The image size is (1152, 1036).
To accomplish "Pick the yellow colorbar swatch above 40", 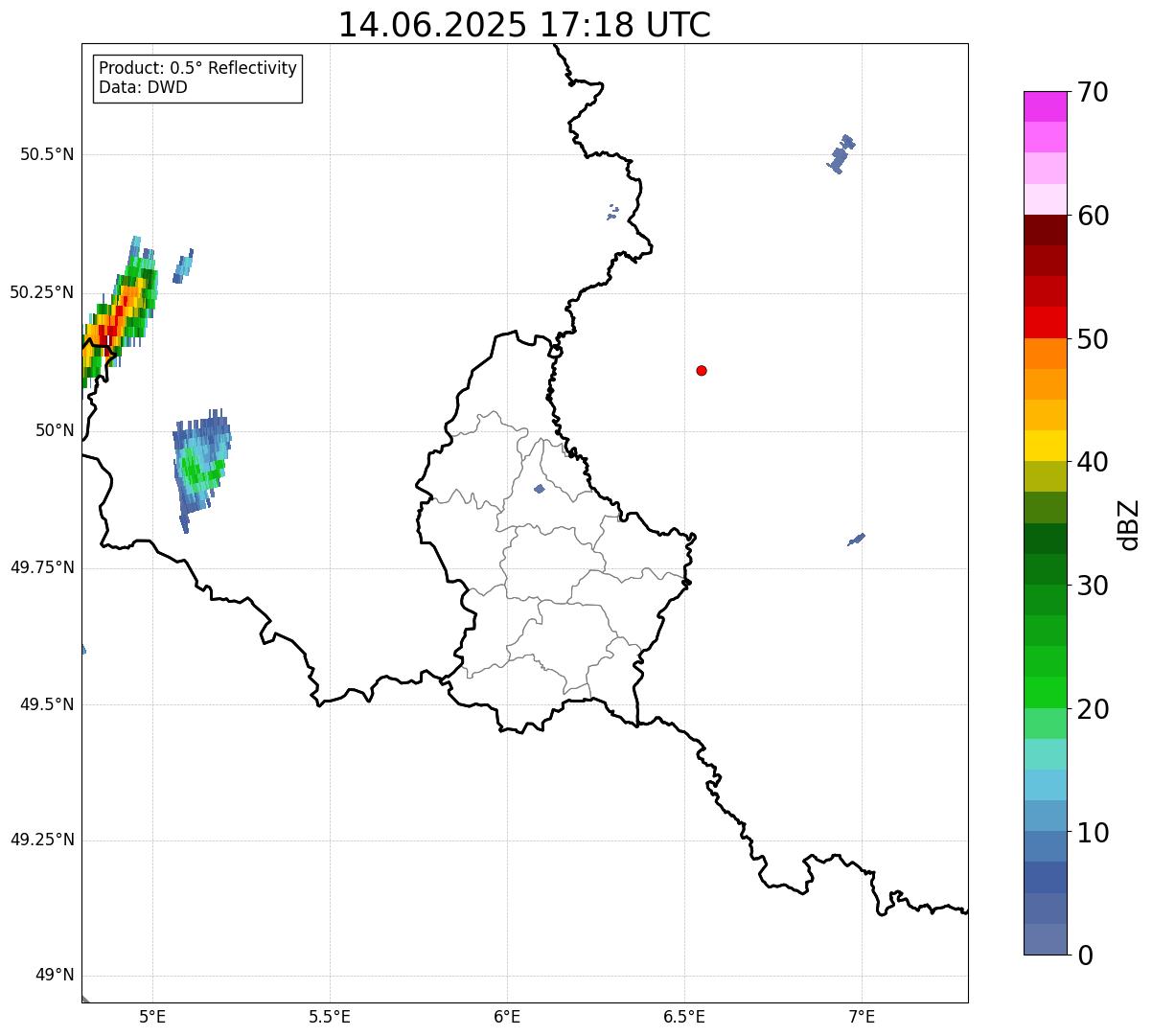I will (1045, 447).
